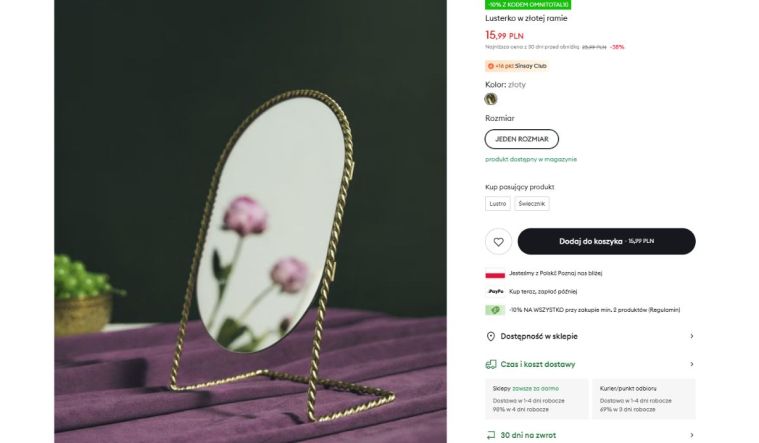Click the green OMNITOTAL10 promo code banner
The image size is (759, 443).
(x=528, y=4)
